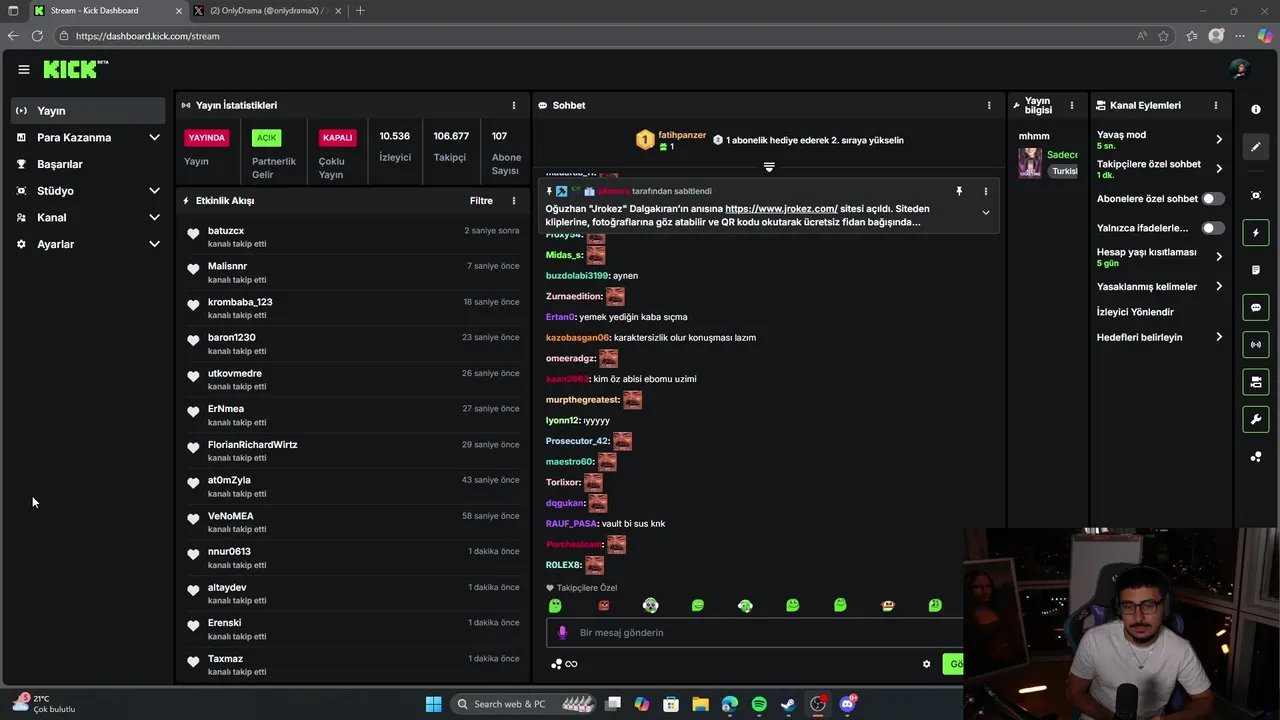Toggle the broadcast signal icon in the right toolbar
This screenshot has height=720, width=1280.
click(1256, 345)
